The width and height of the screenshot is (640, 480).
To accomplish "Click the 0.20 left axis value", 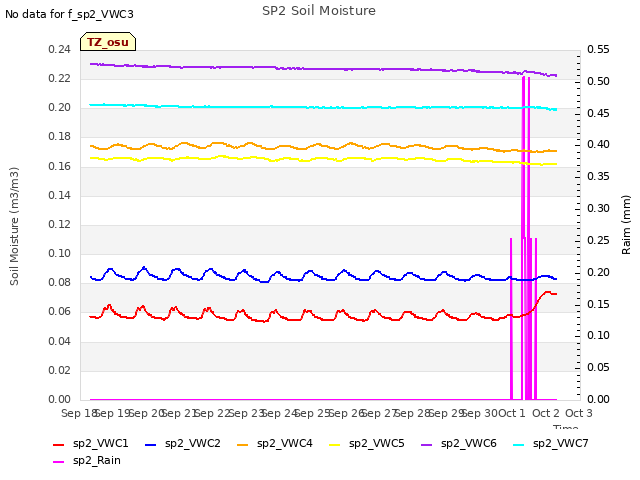I will (60, 108).
